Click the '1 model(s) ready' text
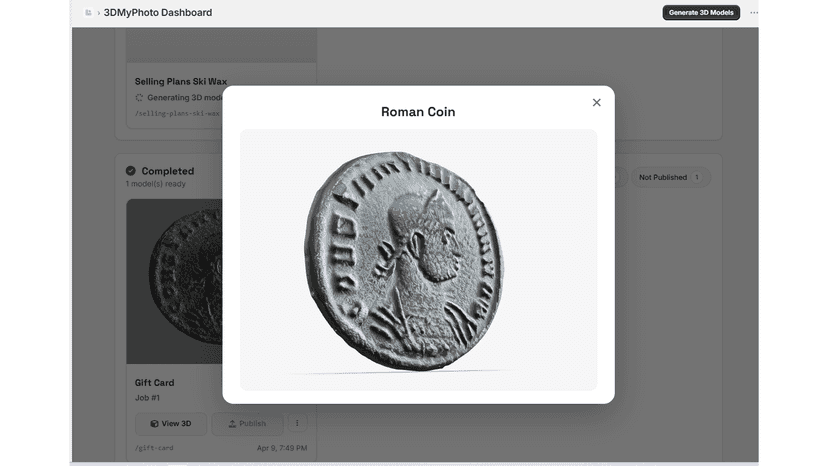828x466 pixels. coord(156,184)
